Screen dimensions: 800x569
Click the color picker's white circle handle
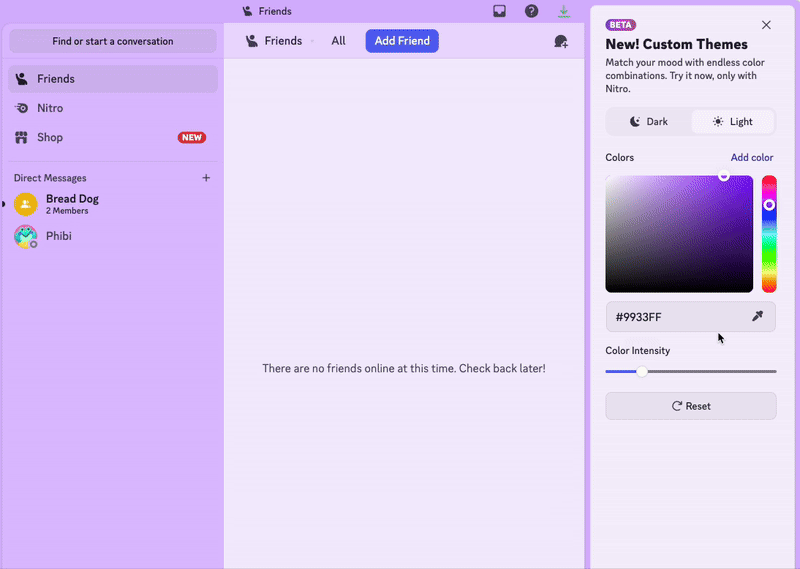tap(723, 176)
